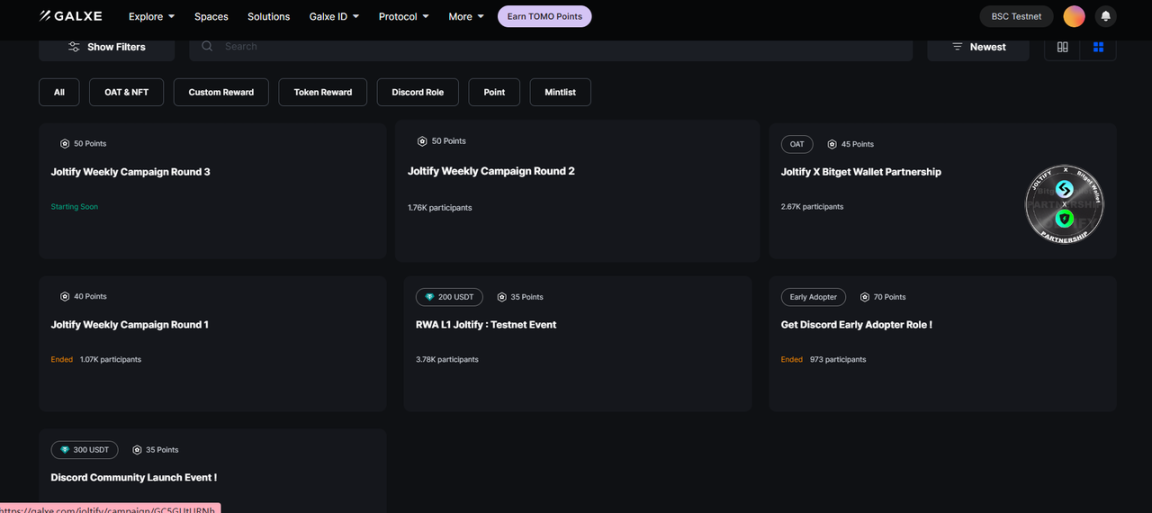This screenshot has height=513, width=1152.
Task: Expand the Explore dropdown
Action: click(x=151, y=16)
